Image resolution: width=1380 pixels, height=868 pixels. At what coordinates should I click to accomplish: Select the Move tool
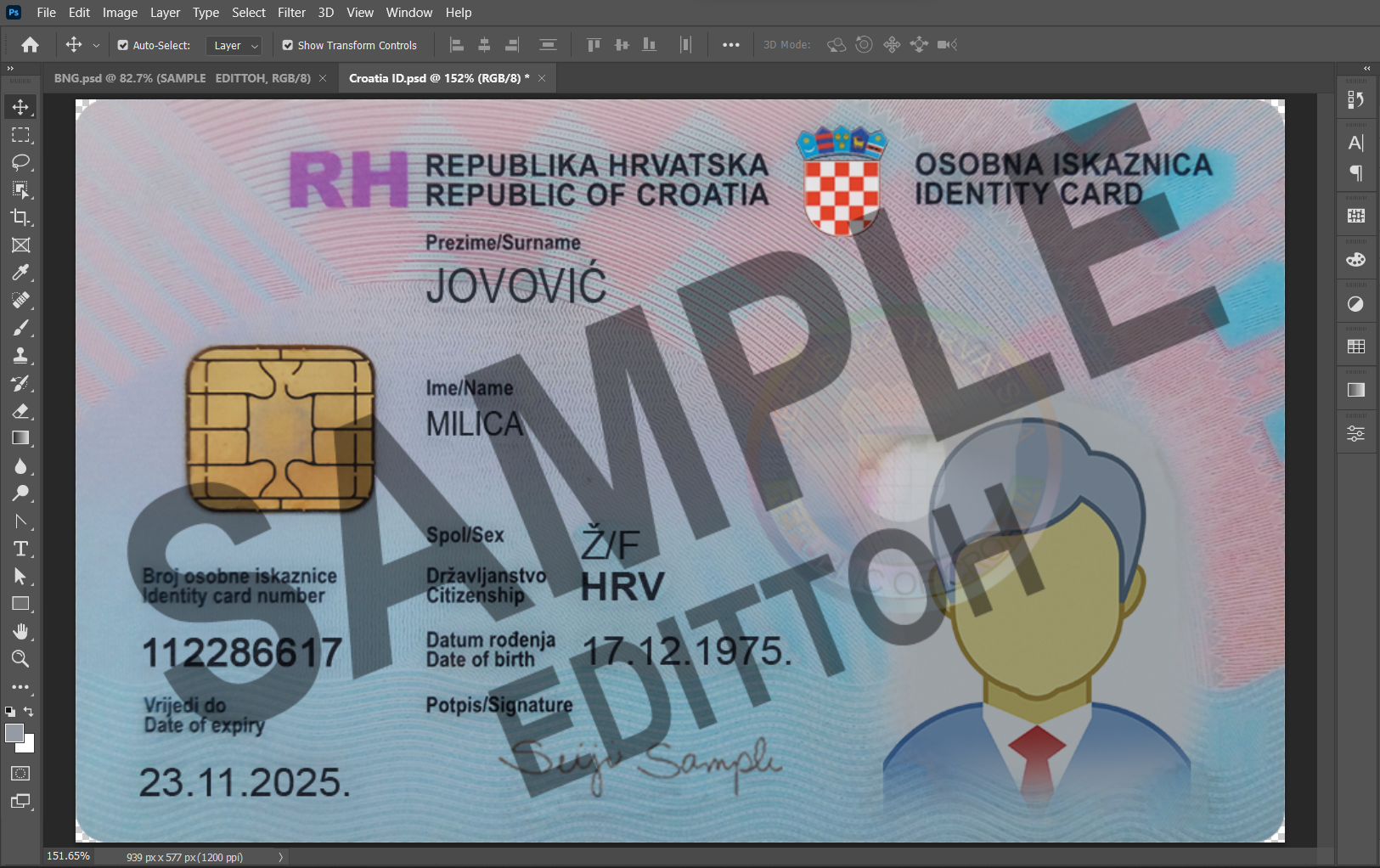[x=20, y=107]
